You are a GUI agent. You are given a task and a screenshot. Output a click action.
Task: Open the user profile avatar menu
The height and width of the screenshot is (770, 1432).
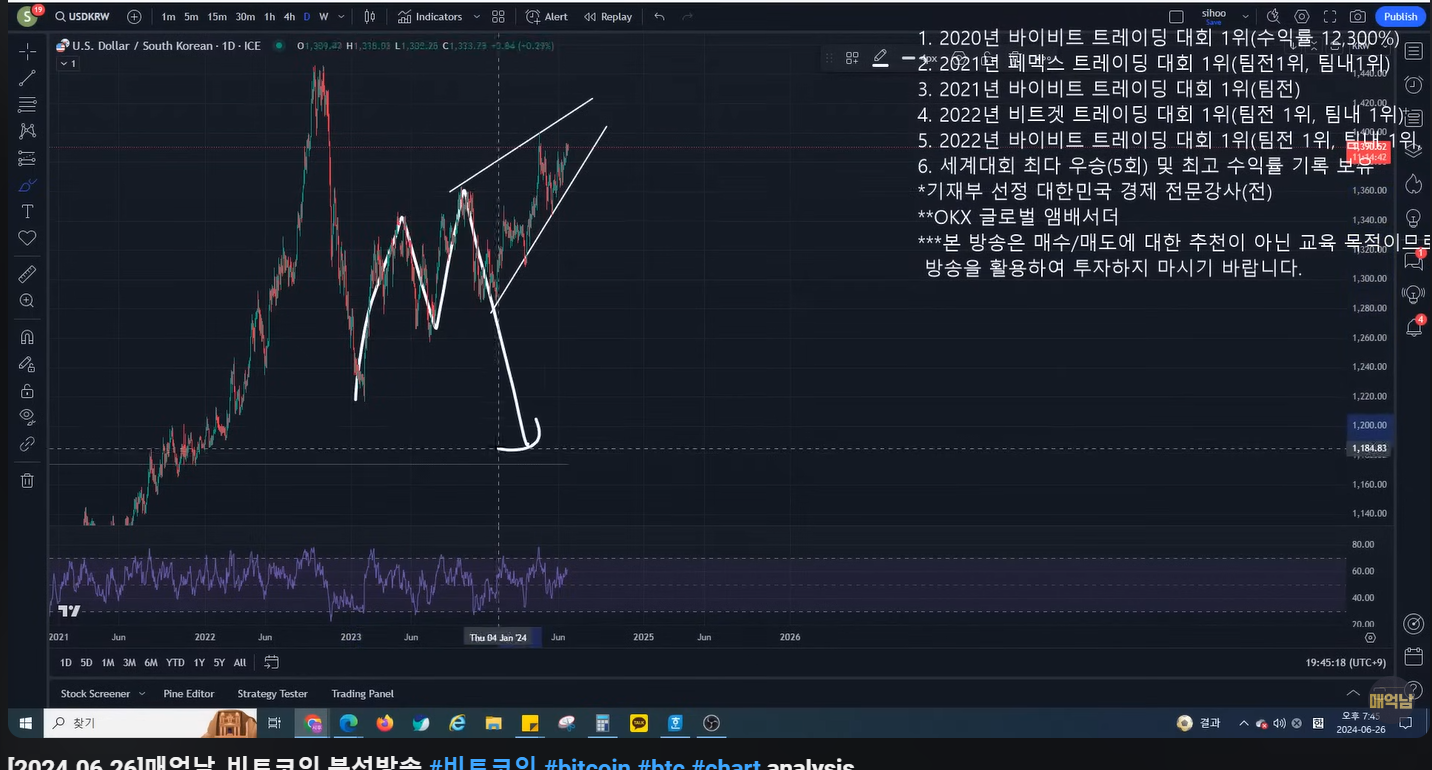28,16
